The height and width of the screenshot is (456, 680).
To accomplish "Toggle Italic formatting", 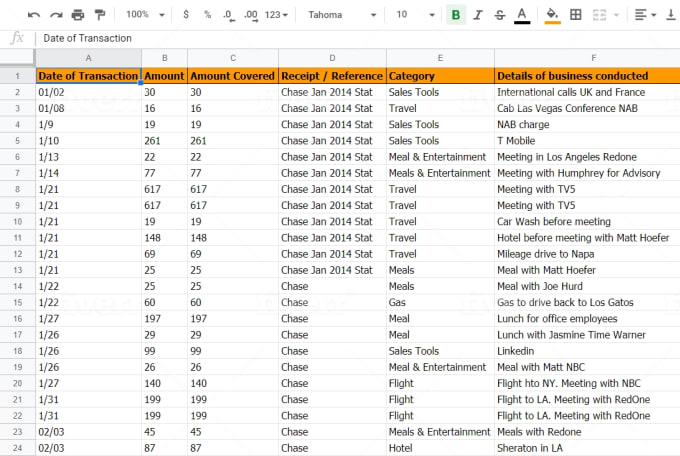I will coord(477,15).
